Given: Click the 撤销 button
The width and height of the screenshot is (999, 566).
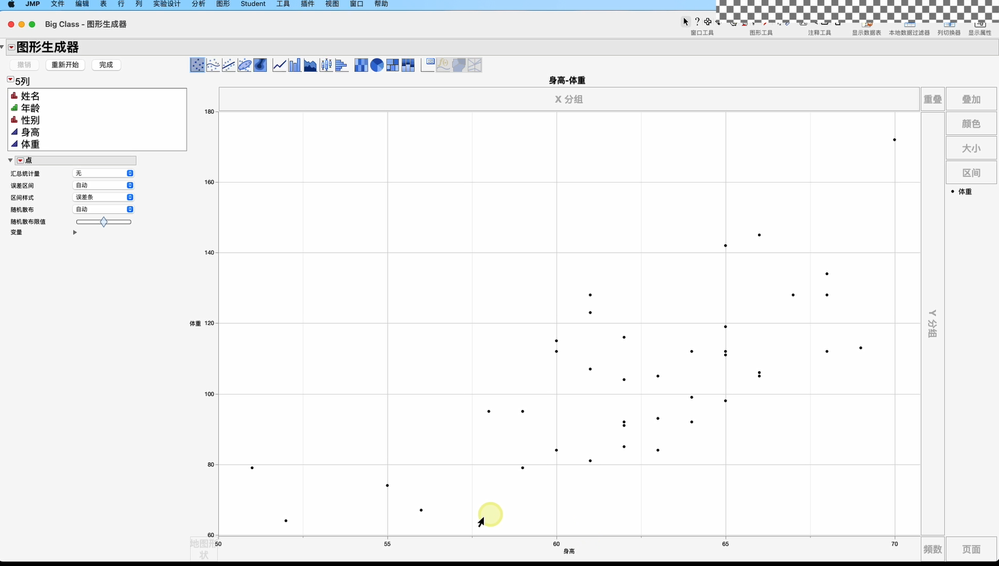Looking at the screenshot, I should click(x=24, y=65).
